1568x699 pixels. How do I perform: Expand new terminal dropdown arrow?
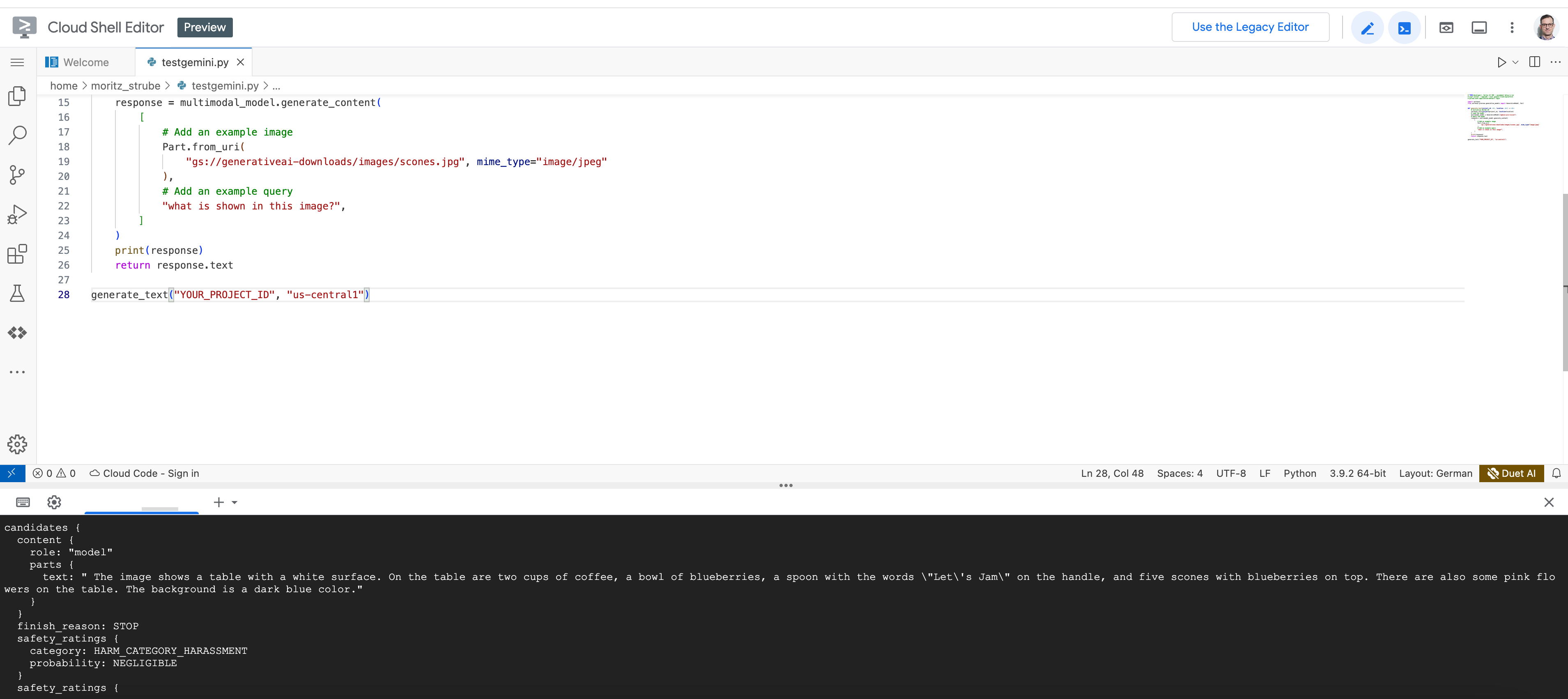coord(235,502)
